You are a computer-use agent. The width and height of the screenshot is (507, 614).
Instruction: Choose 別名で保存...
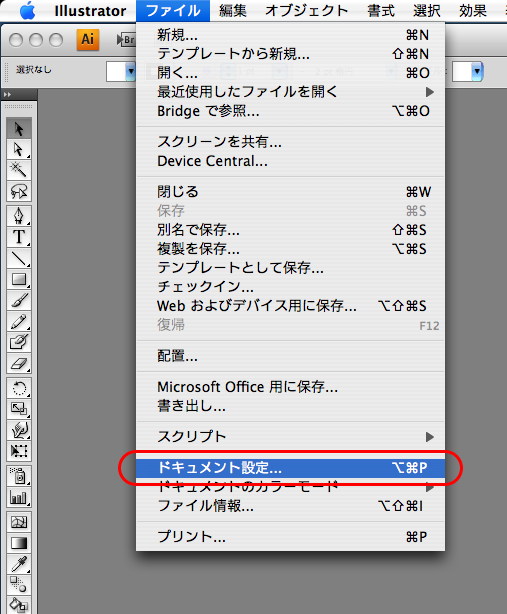[x=290, y=230]
